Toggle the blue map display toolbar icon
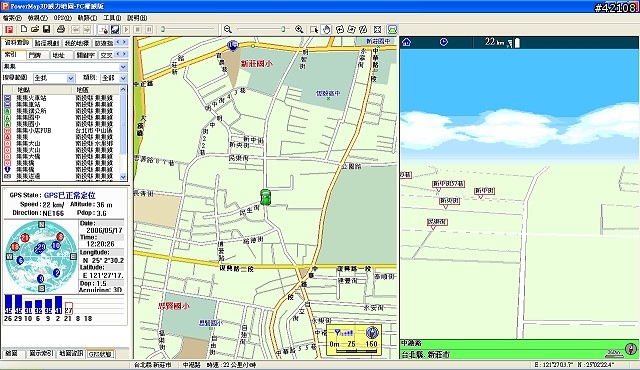 115,29
